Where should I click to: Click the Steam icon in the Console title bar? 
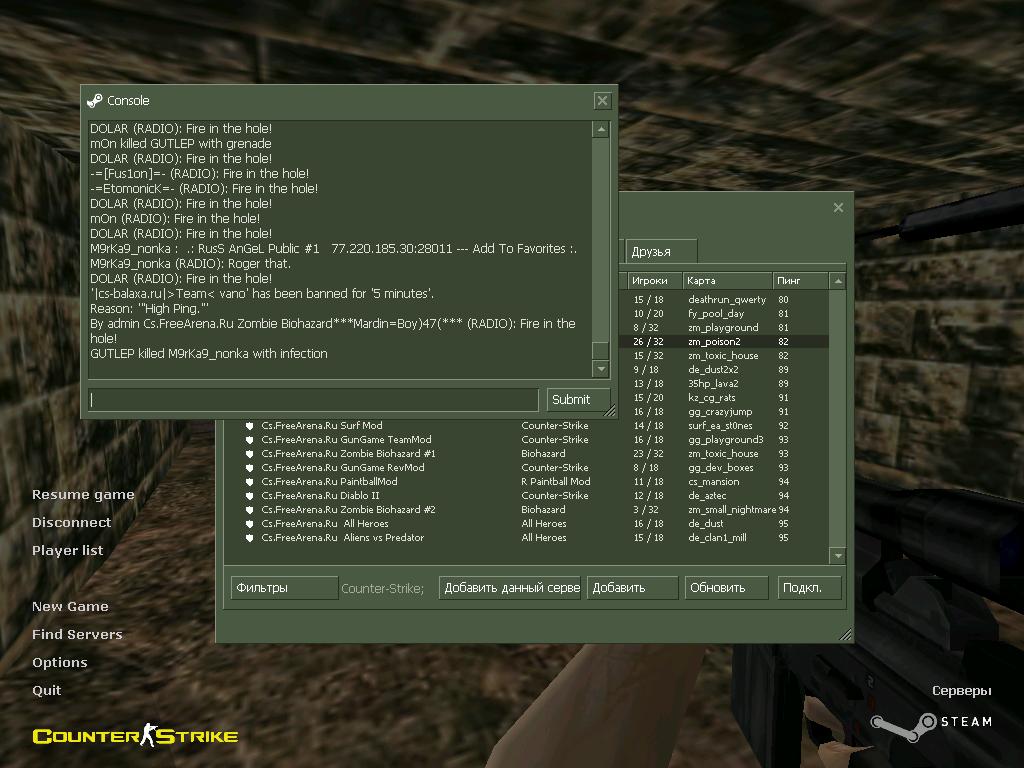(x=95, y=101)
